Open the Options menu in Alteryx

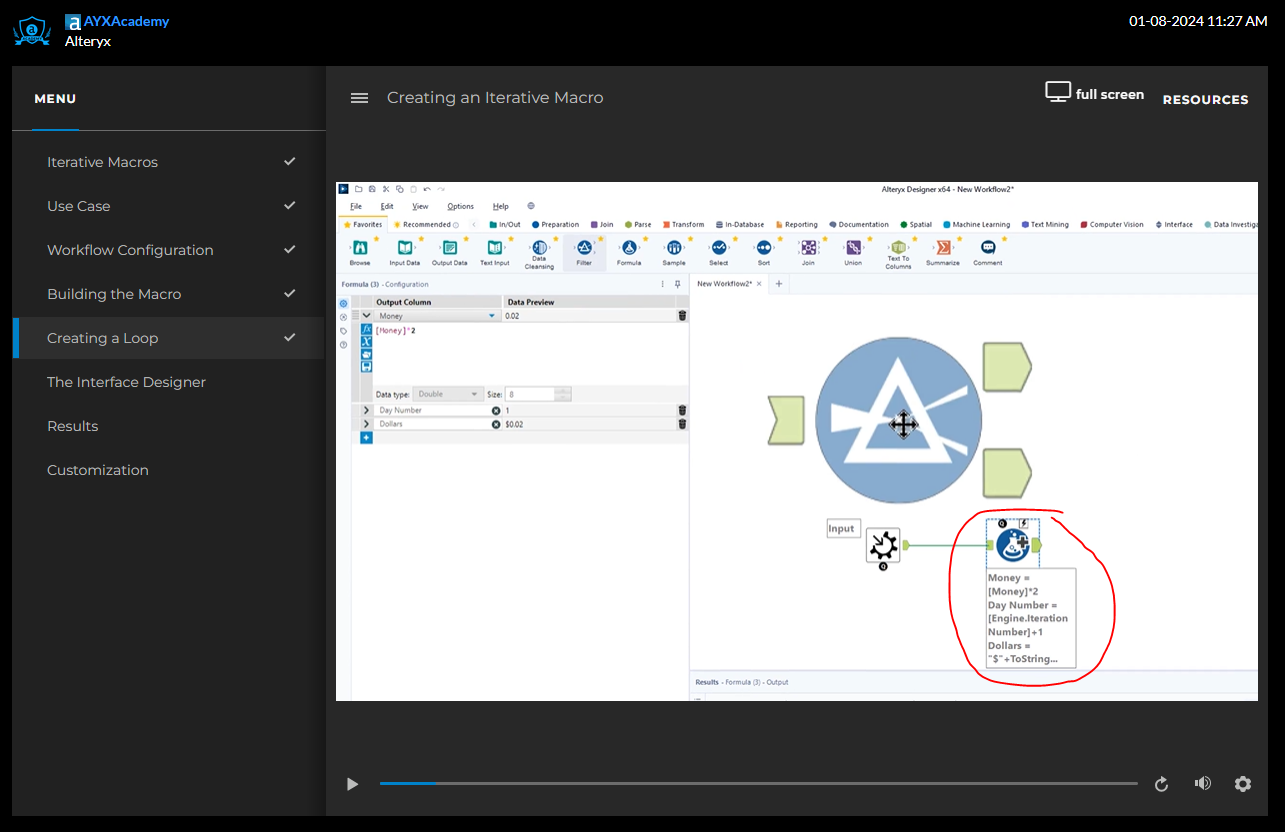pyautogui.click(x=460, y=206)
